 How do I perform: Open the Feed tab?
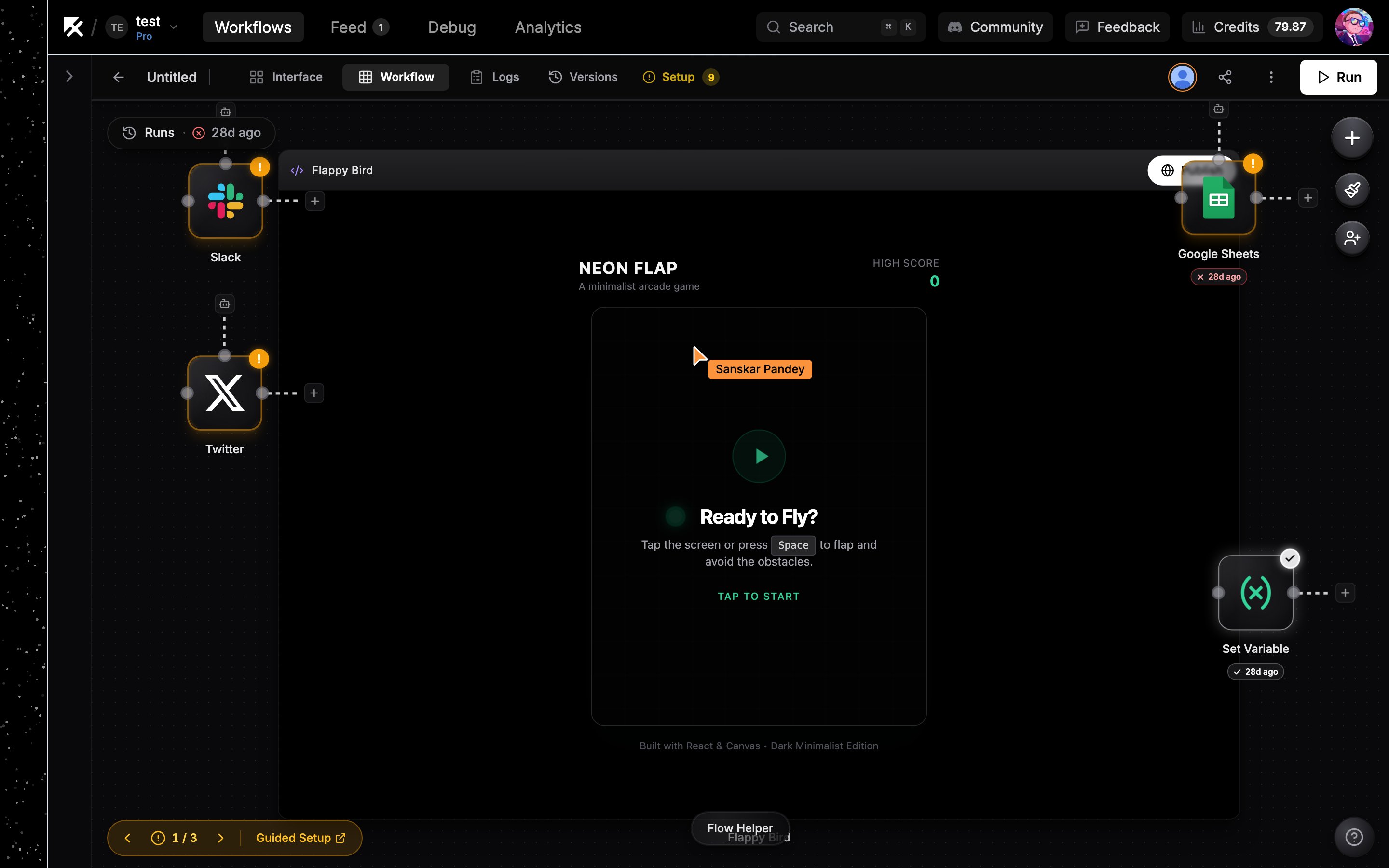pyautogui.click(x=359, y=27)
